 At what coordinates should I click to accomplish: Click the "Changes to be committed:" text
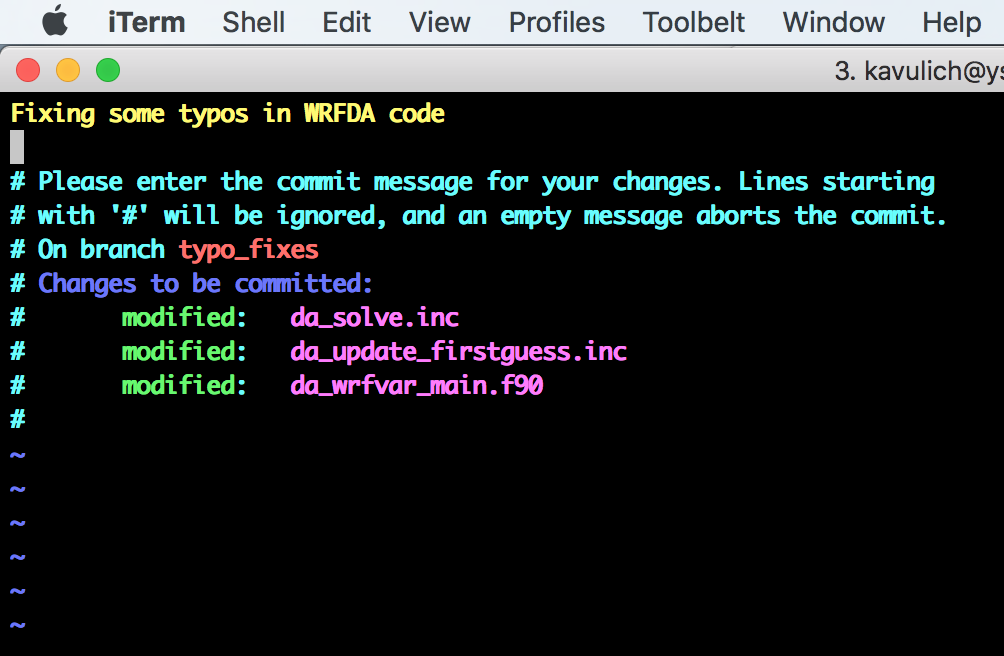click(x=205, y=284)
